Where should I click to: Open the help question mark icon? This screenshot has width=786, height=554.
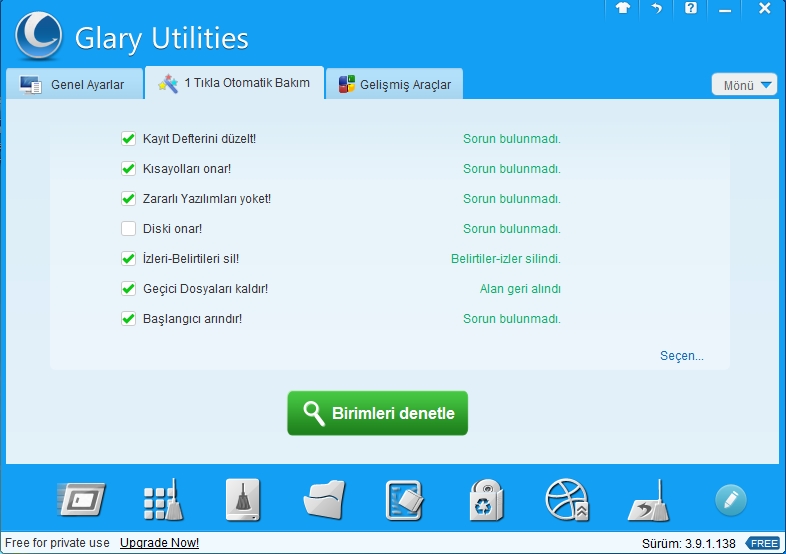pos(691,8)
